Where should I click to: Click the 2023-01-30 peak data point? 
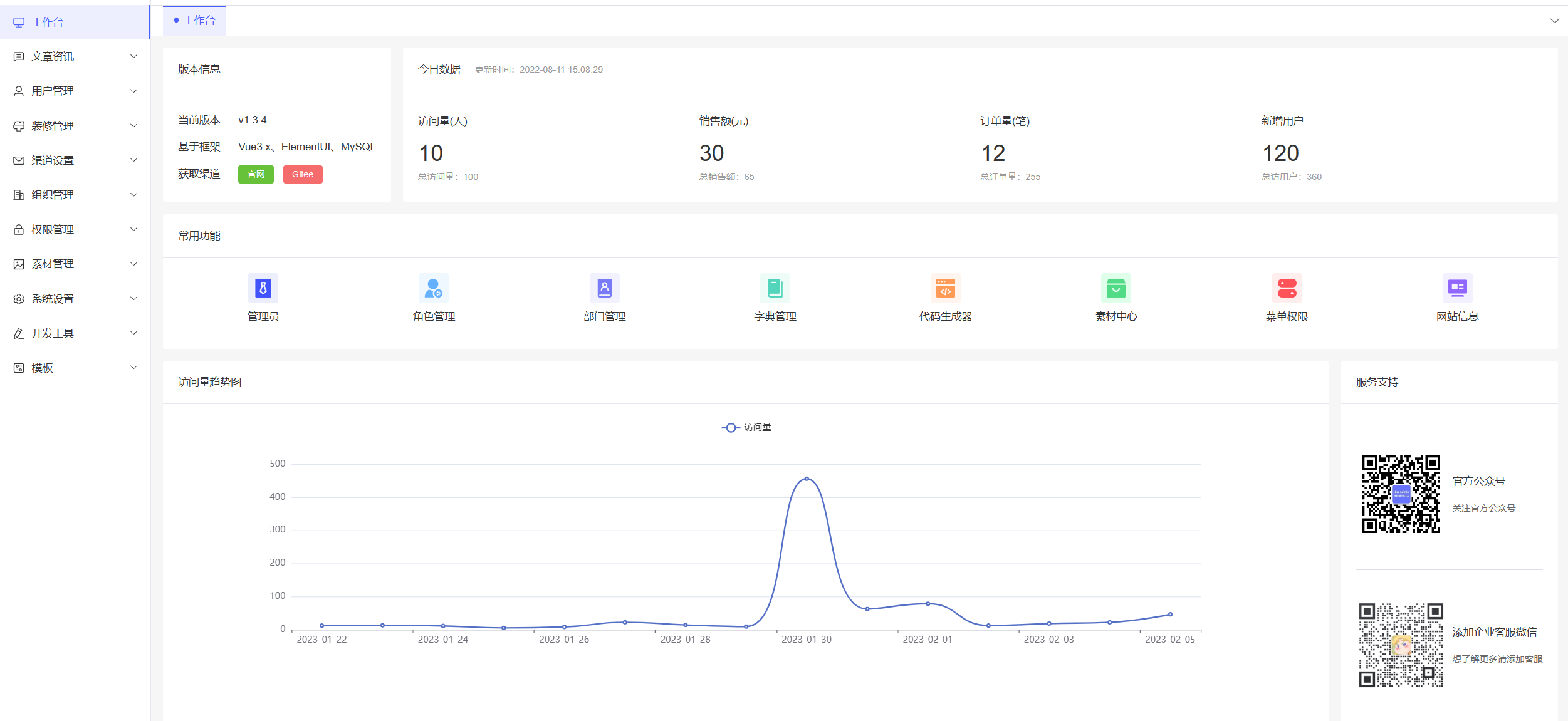(x=807, y=479)
